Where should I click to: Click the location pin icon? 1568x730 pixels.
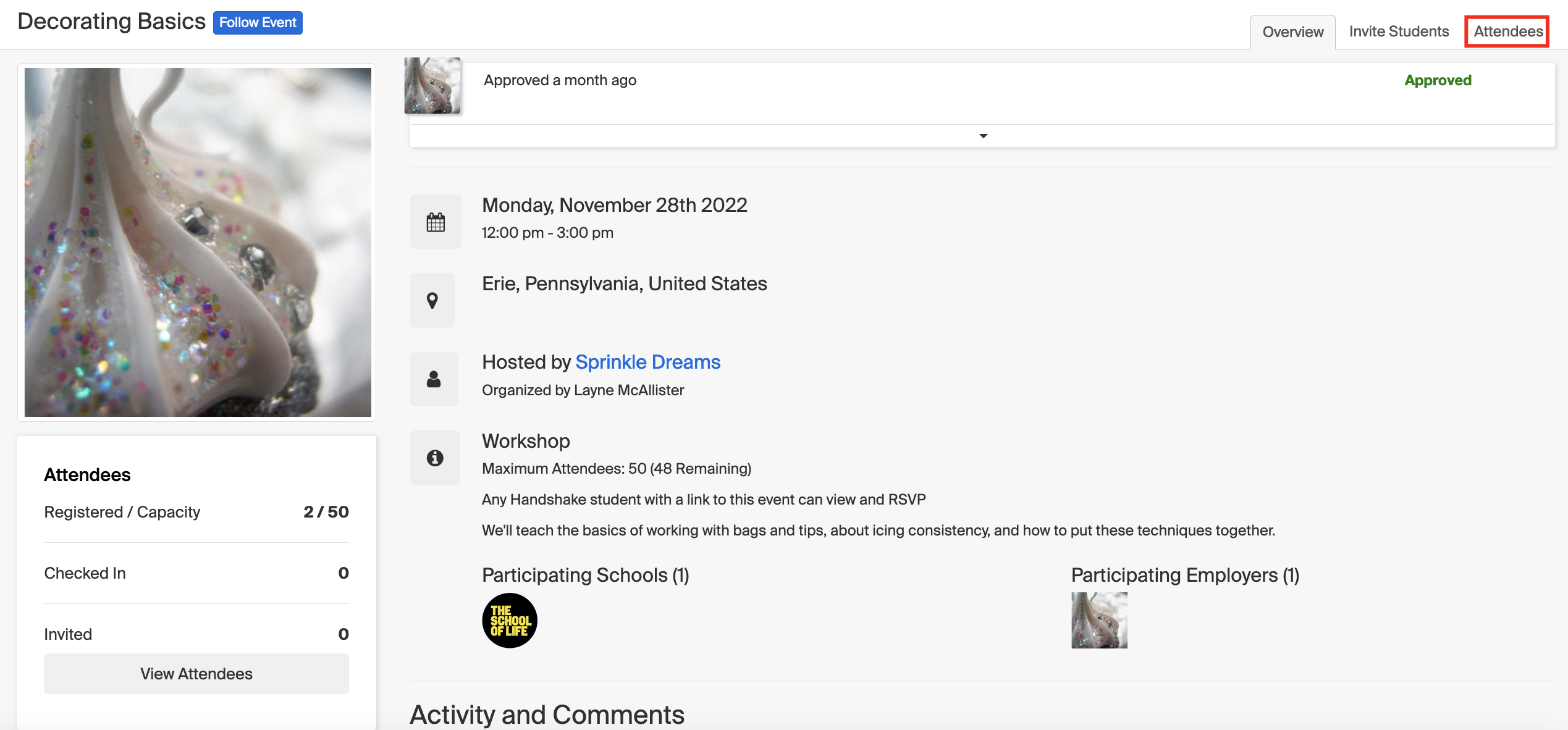point(432,301)
